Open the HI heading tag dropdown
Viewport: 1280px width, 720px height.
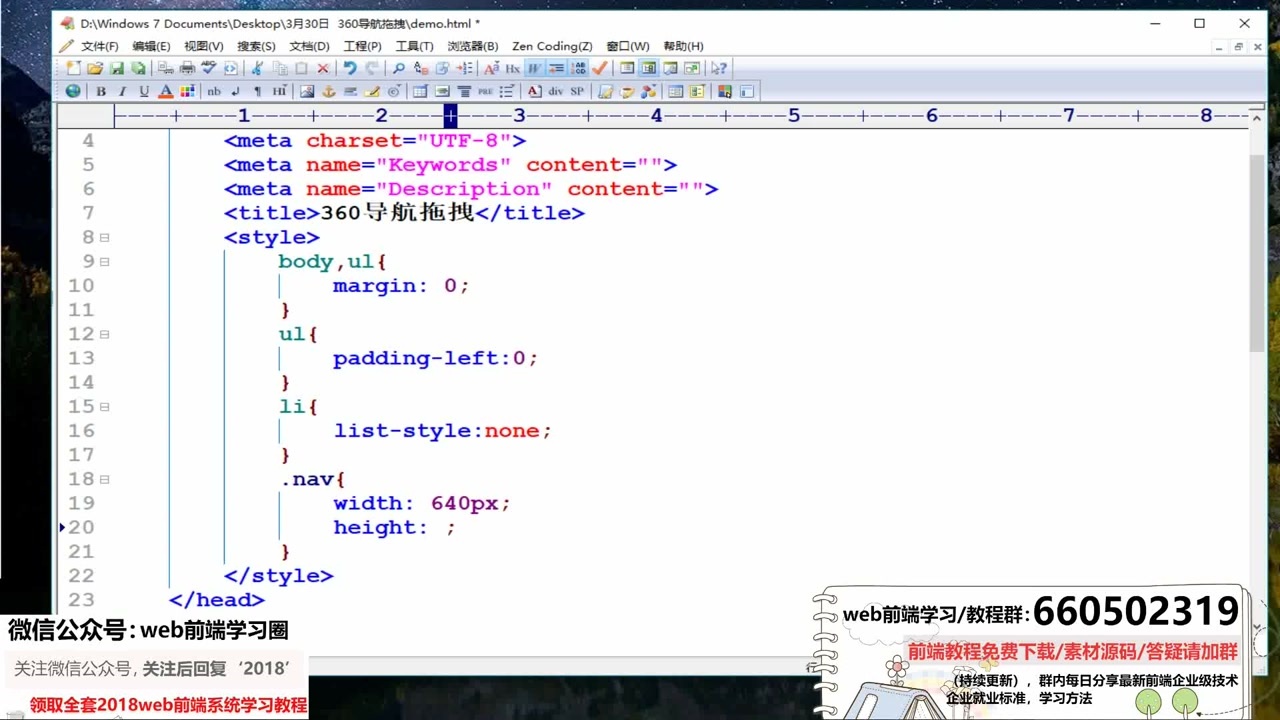coord(279,91)
